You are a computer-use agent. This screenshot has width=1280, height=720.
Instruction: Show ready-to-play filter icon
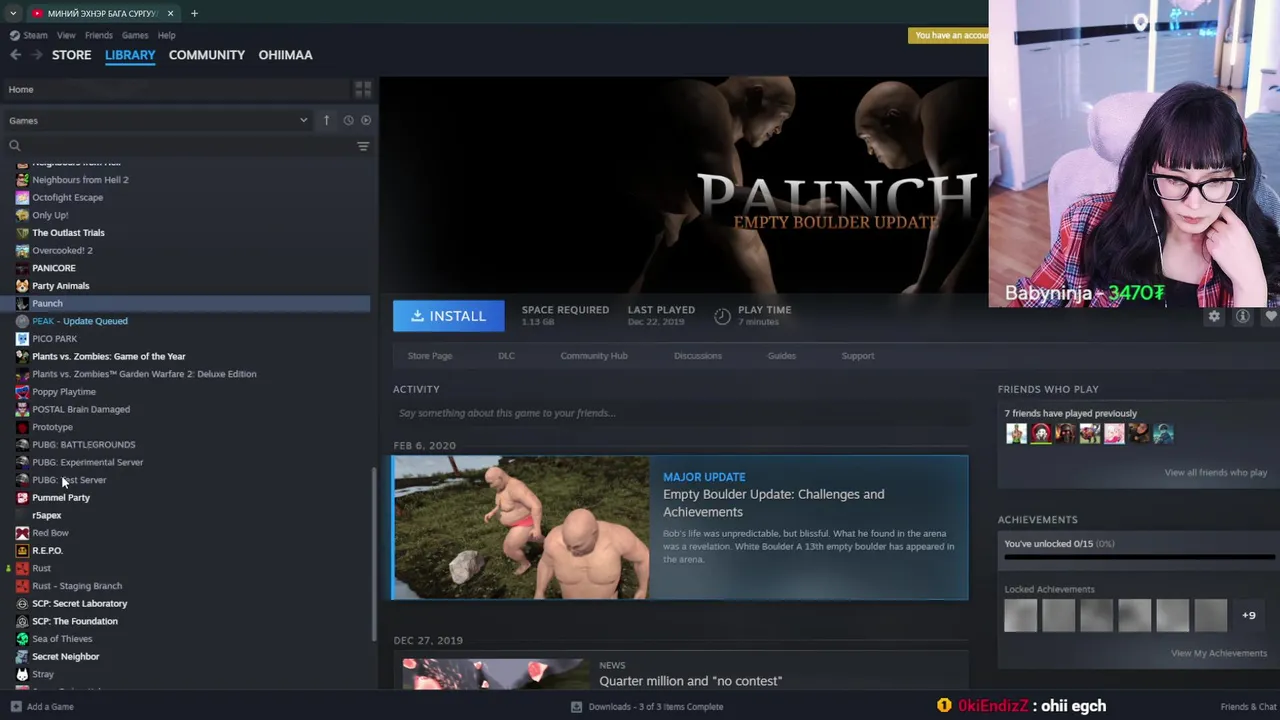point(366,120)
